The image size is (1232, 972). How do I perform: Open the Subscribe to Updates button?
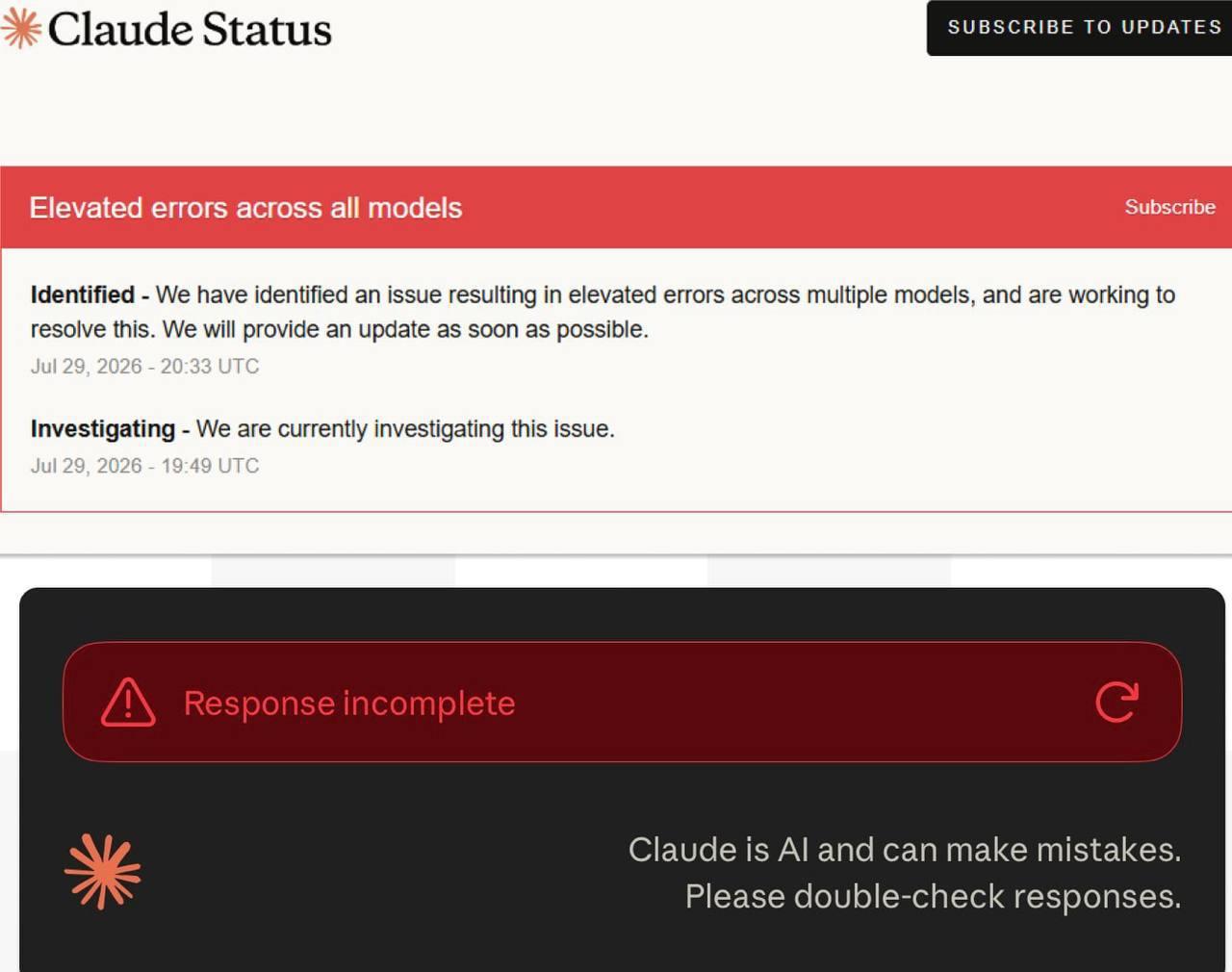(1080, 28)
